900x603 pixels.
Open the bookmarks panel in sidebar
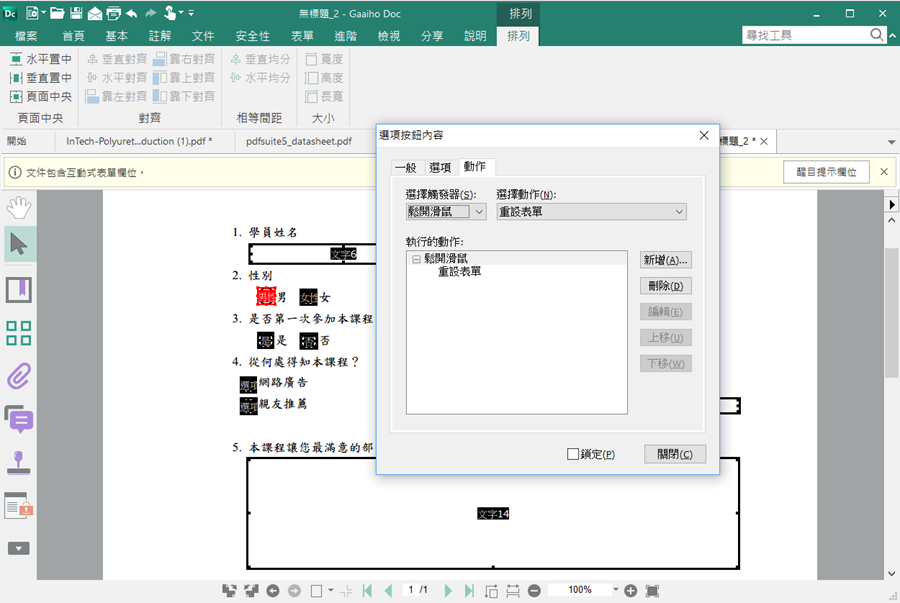pos(18,290)
